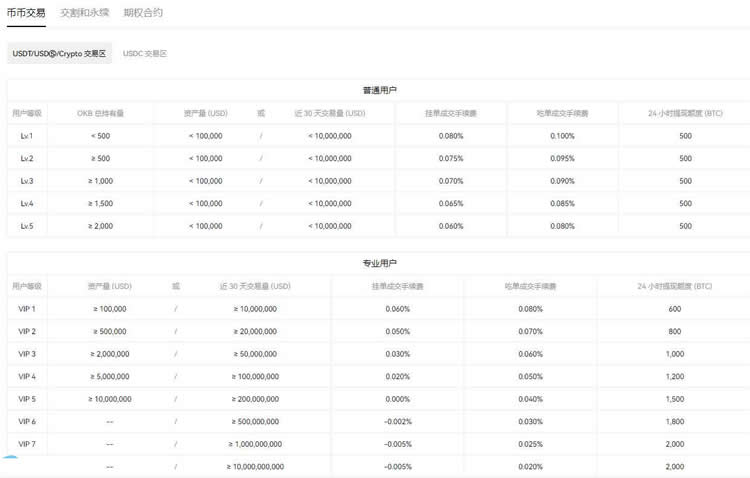
Task: Select the Lv.5 user level row
Action: 27,226
